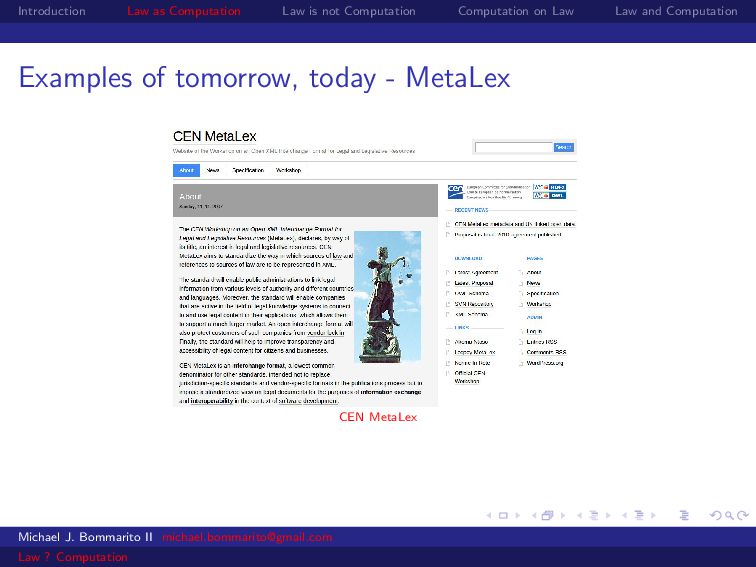Go to previous subsection arrow
This screenshot has height=567, width=756.
(580, 515)
